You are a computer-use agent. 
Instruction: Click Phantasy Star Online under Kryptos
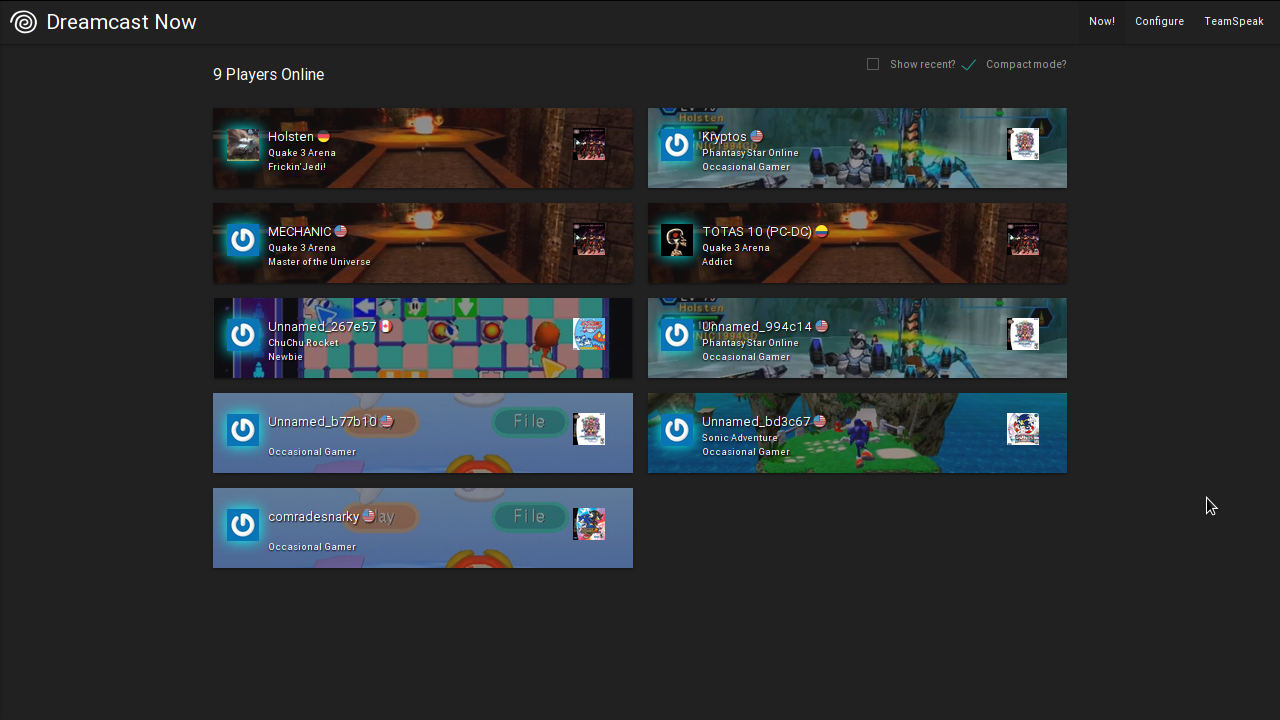(x=750, y=153)
